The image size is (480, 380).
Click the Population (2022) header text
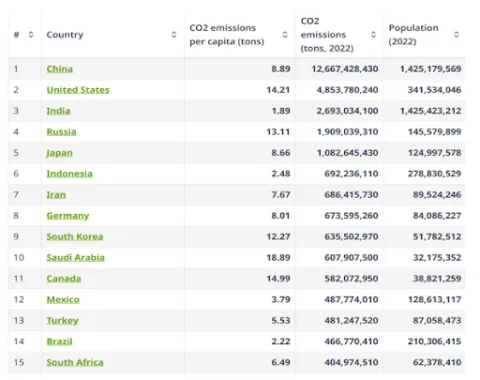pyautogui.click(x=413, y=35)
